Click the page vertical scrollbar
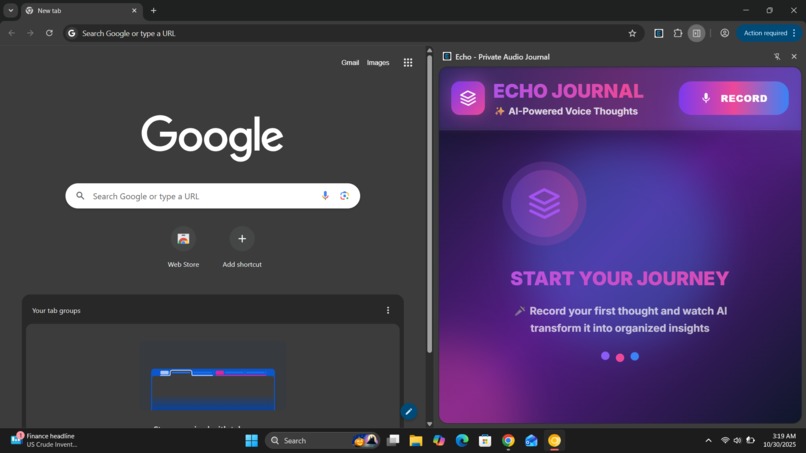The width and height of the screenshot is (806, 453). point(429,204)
